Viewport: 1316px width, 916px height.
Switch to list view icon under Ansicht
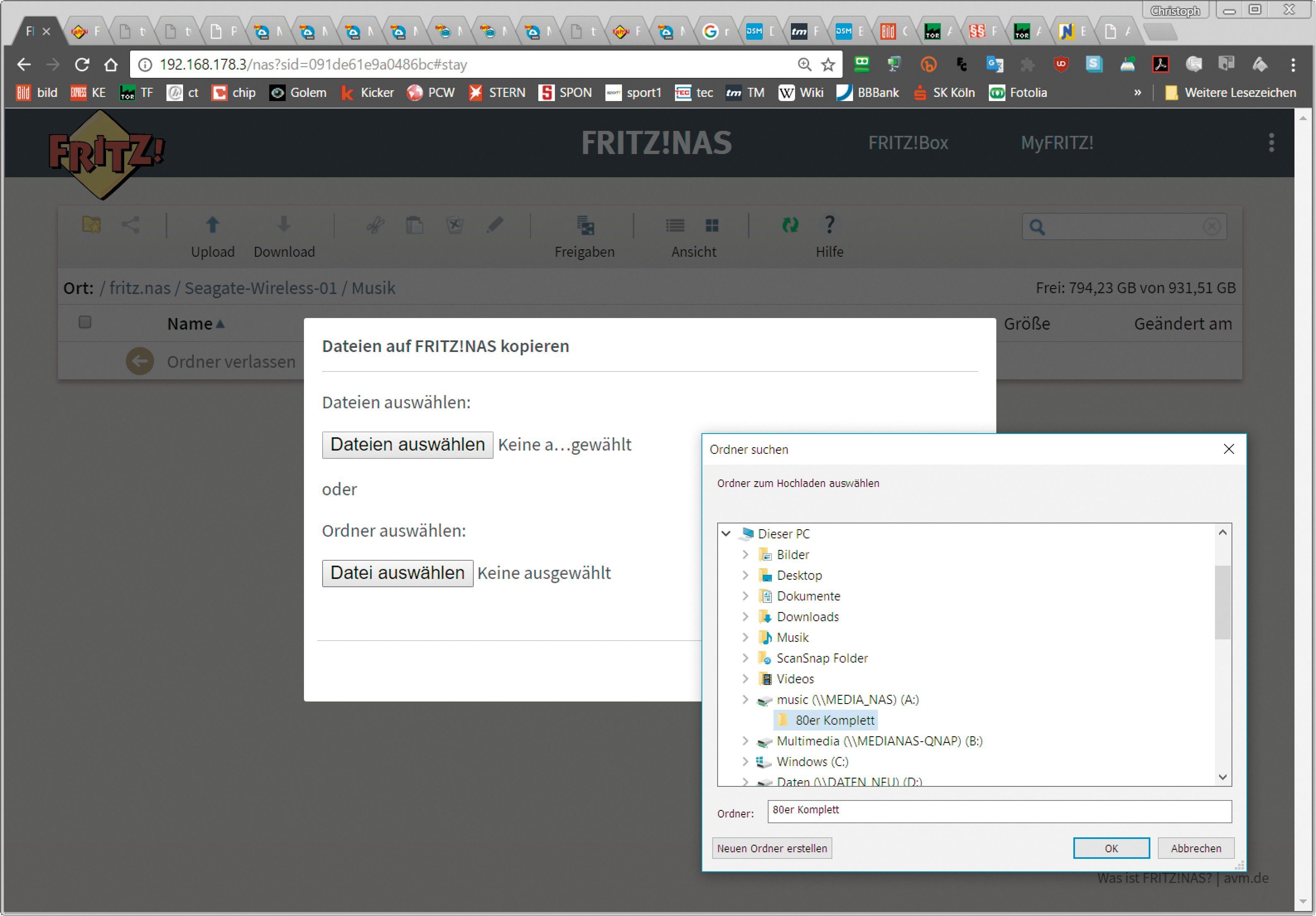click(x=675, y=225)
